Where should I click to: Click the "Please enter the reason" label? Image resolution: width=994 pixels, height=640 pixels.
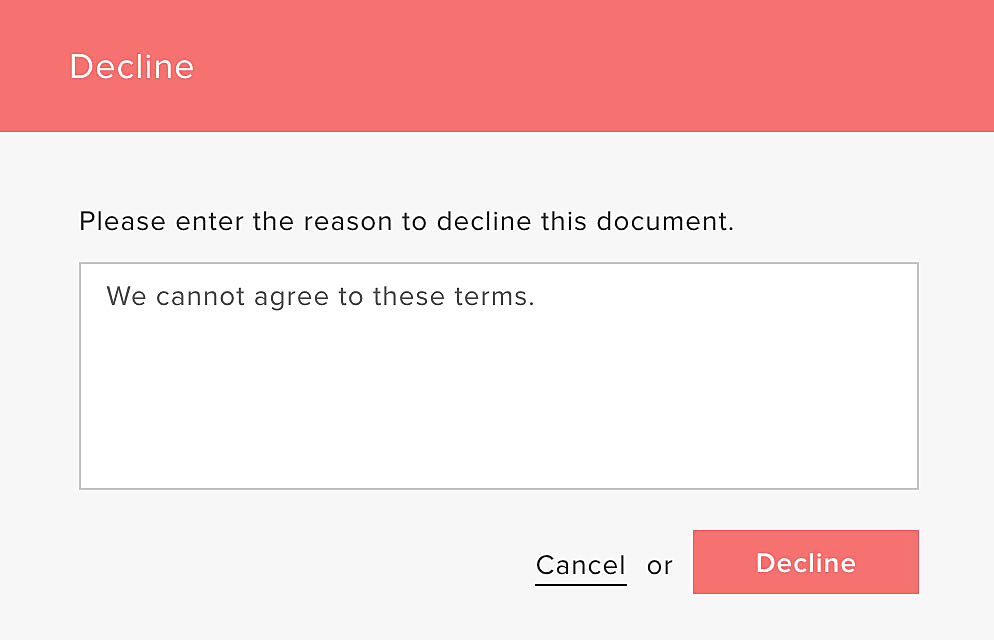pyautogui.click(x=406, y=221)
